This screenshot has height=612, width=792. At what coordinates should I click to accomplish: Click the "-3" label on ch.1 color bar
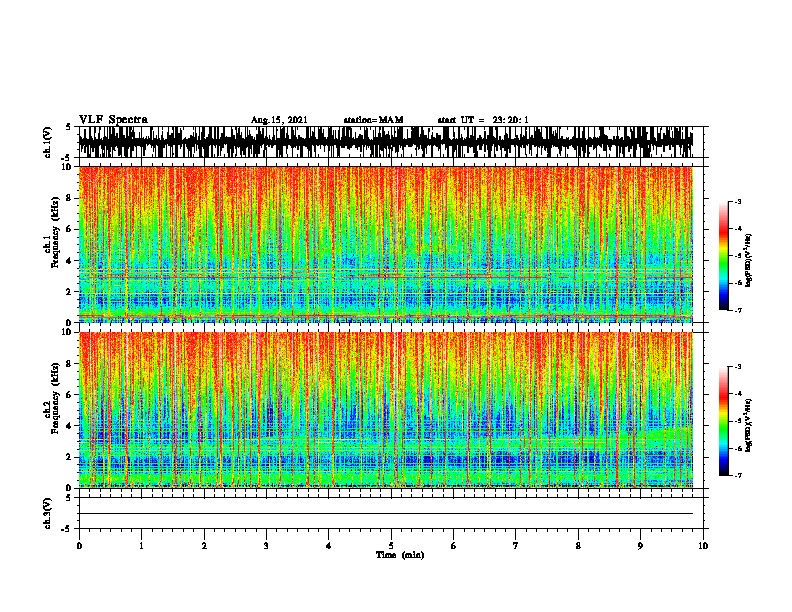738,202
